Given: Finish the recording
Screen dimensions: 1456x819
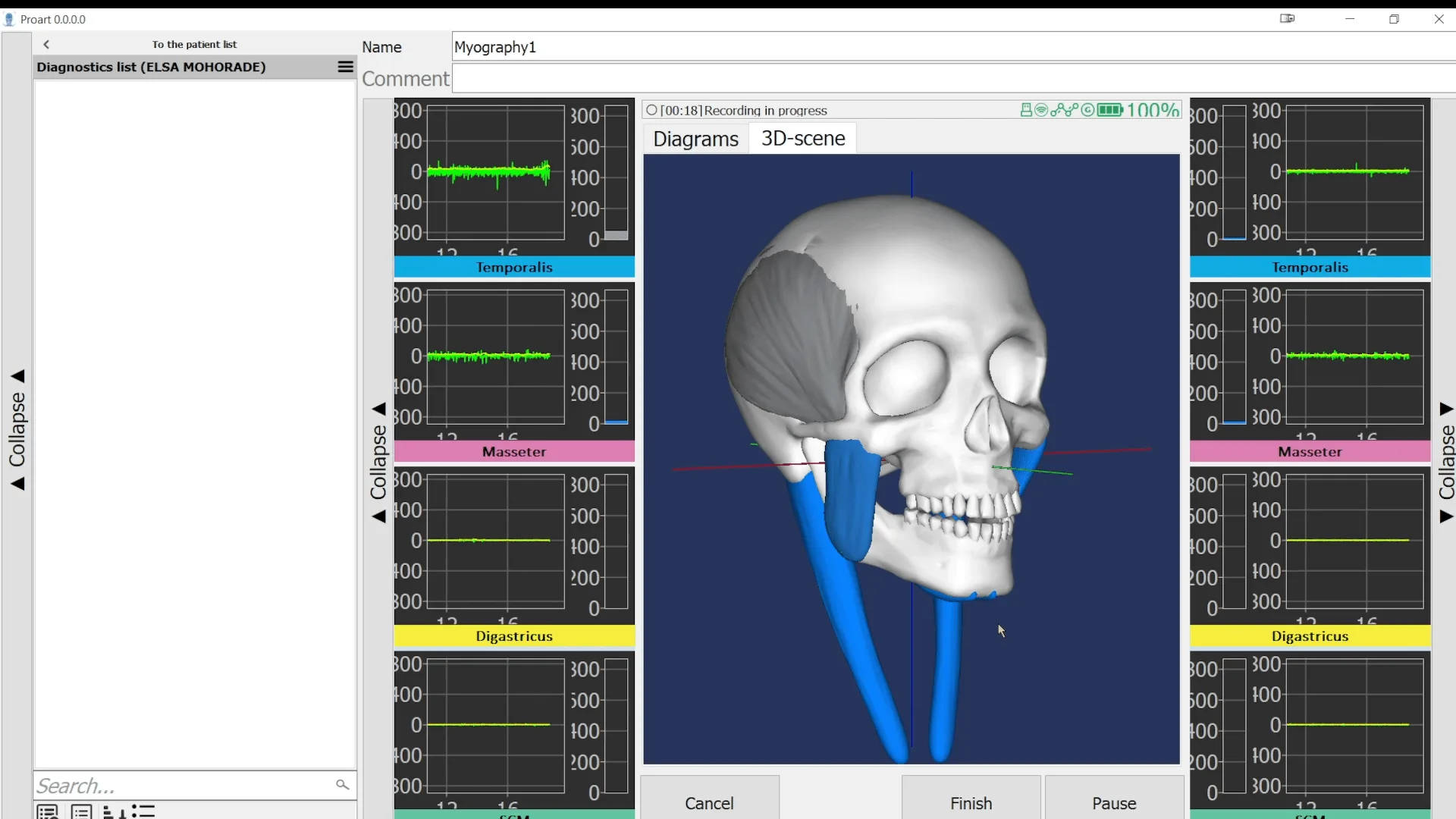Looking at the screenshot, I should 971,798.
